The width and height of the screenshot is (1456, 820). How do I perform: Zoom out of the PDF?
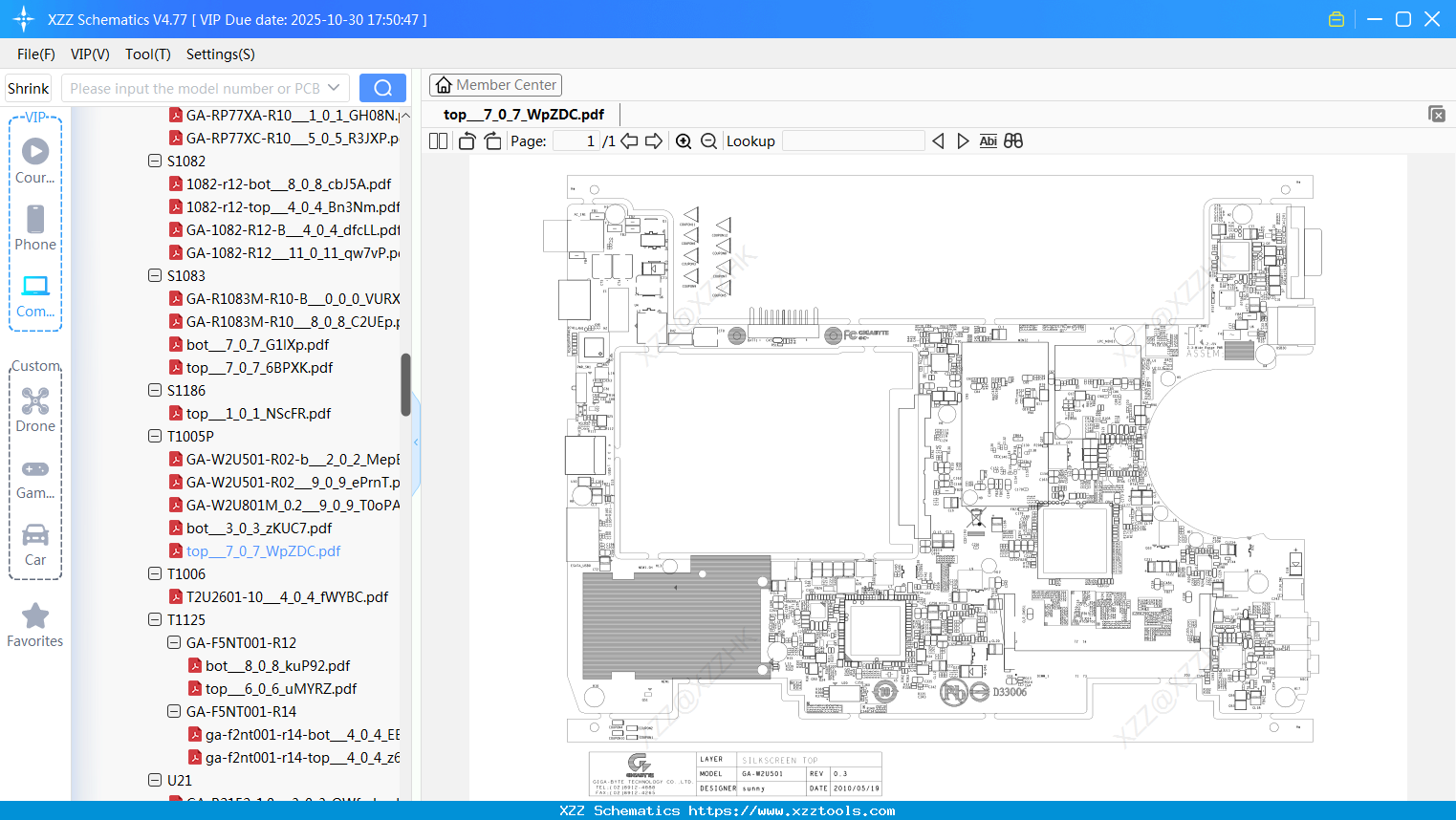[708, 141]
